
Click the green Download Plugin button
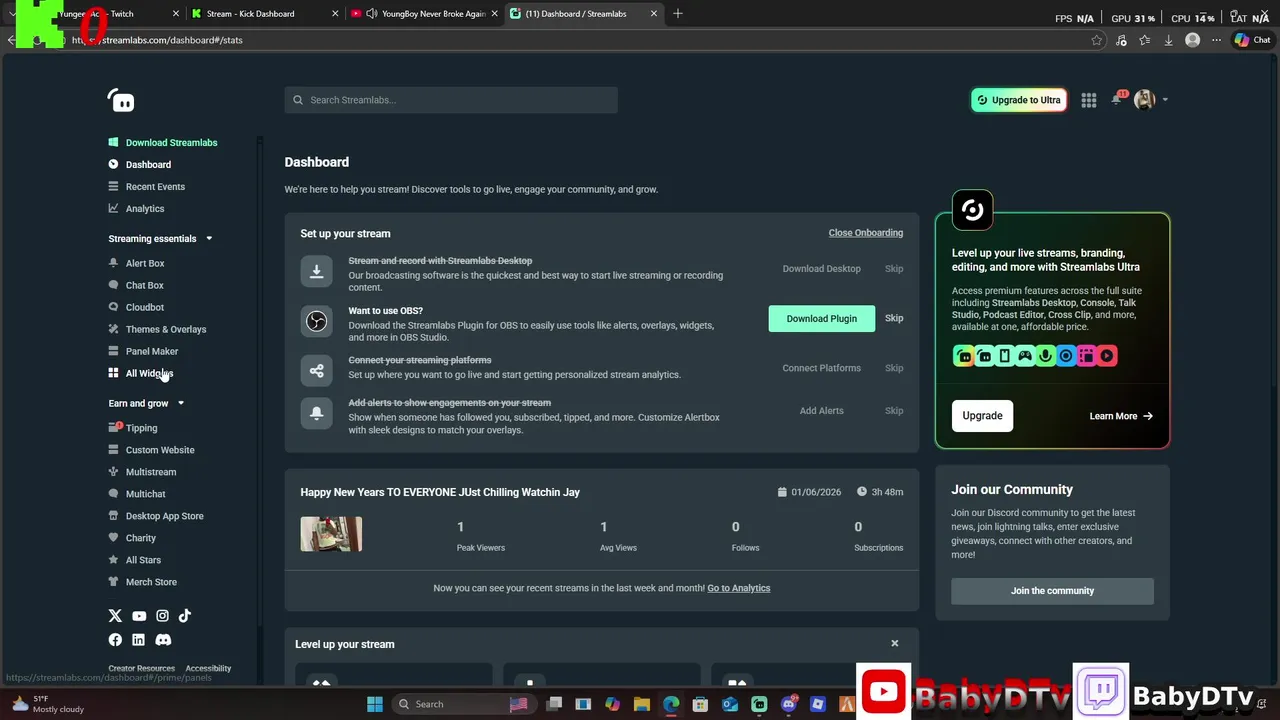[821, 319]
